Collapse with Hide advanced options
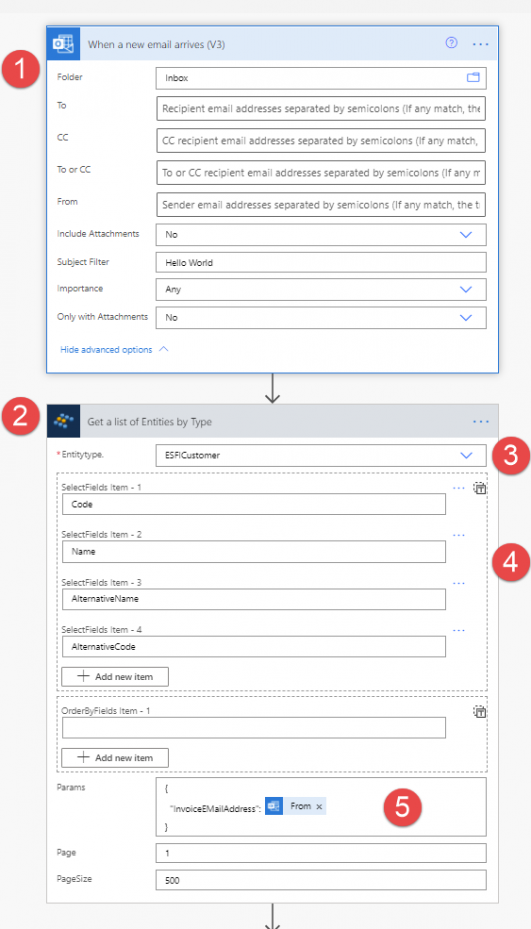Viewport: 531px width, 929px height. point(114,350)
